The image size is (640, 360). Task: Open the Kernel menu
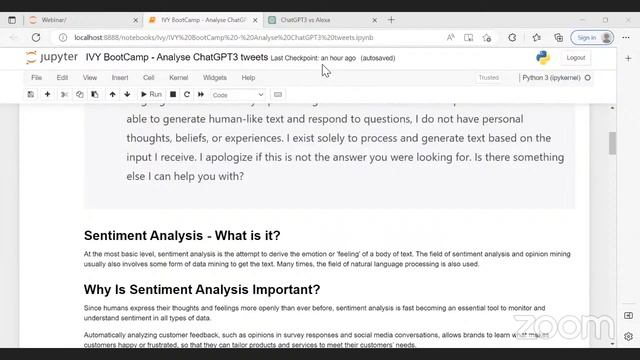(179, 78)
